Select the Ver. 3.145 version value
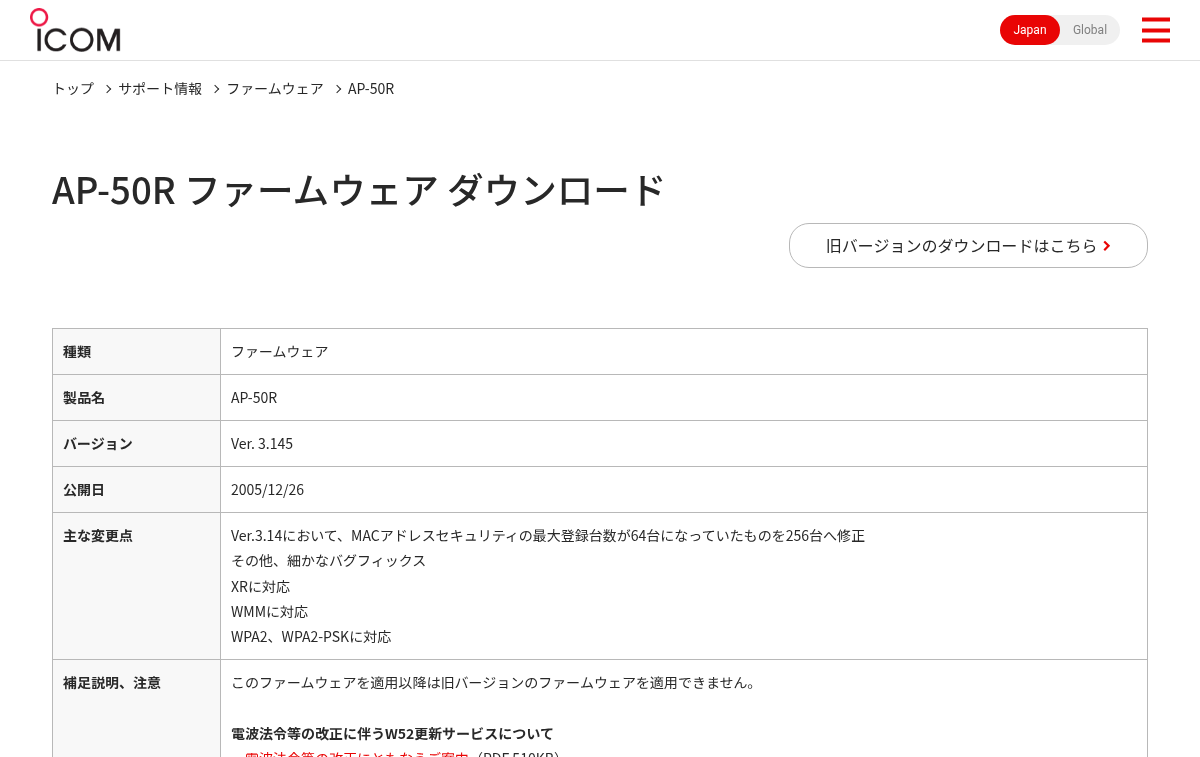The height and width of the screenshot is (757, 1200). click(x=262, y=443)
